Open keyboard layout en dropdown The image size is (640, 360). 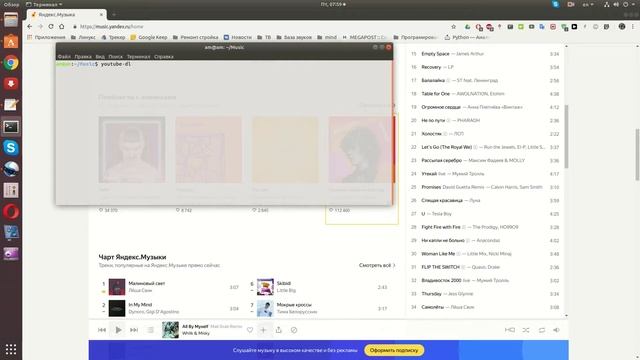click(x=588, y=4)
